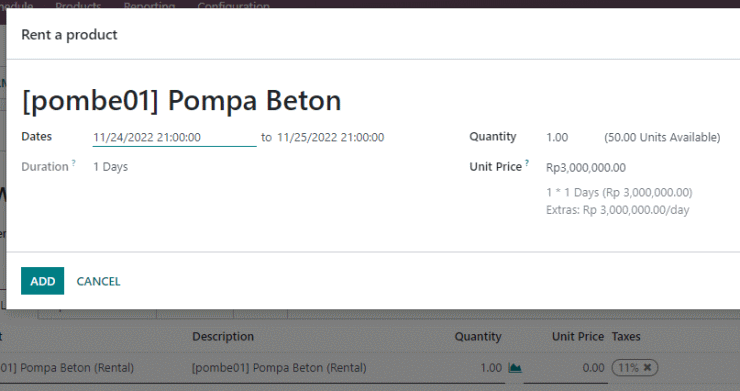The image size is (740, 391).
Task: Open the Unit Price help tooltip
Action: pyautogui.click(x=527, y=162)
